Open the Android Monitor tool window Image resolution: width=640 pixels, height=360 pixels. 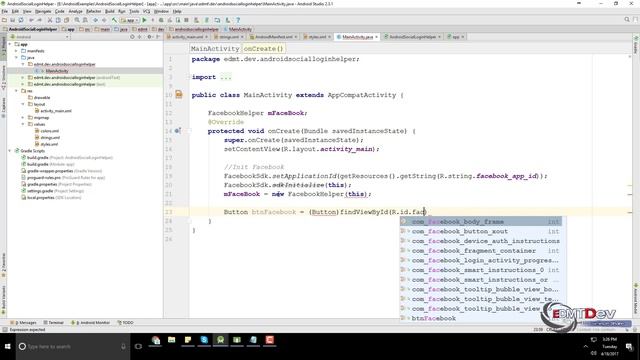click(91, 322)
